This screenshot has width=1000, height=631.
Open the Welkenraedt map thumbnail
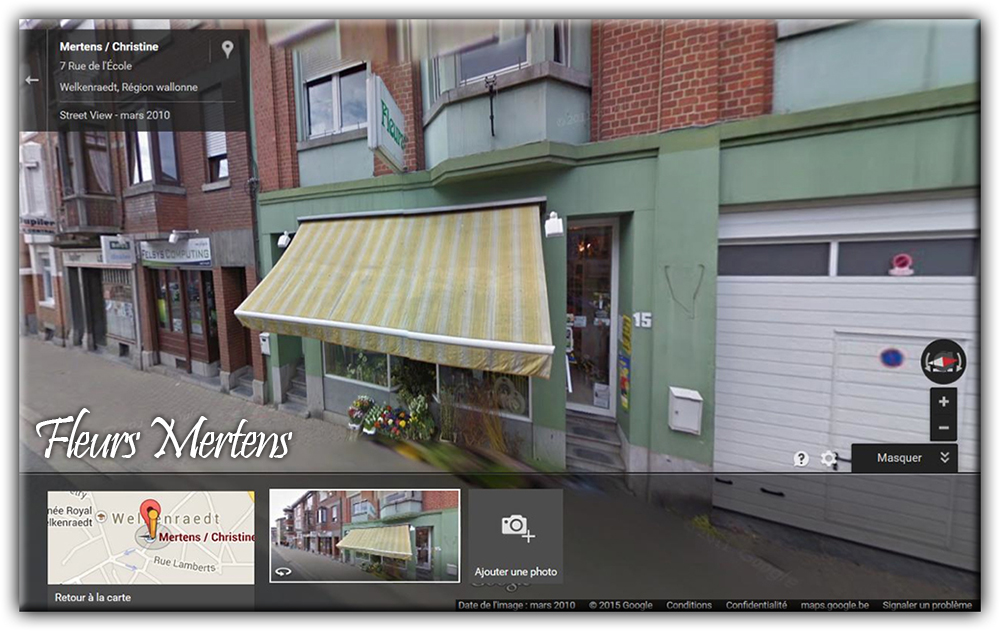pos(151,537)
